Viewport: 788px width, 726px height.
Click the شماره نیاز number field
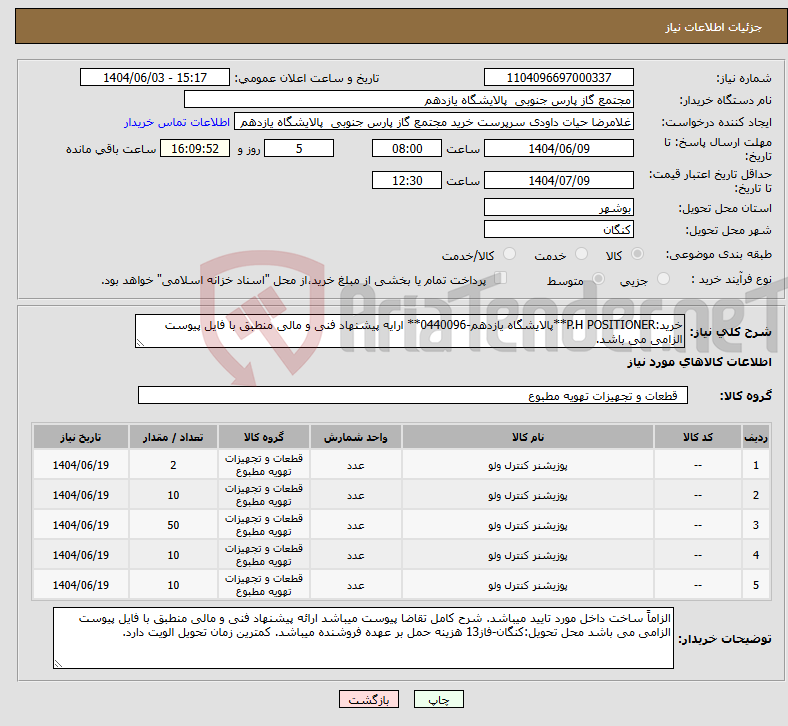click(558, 78)
